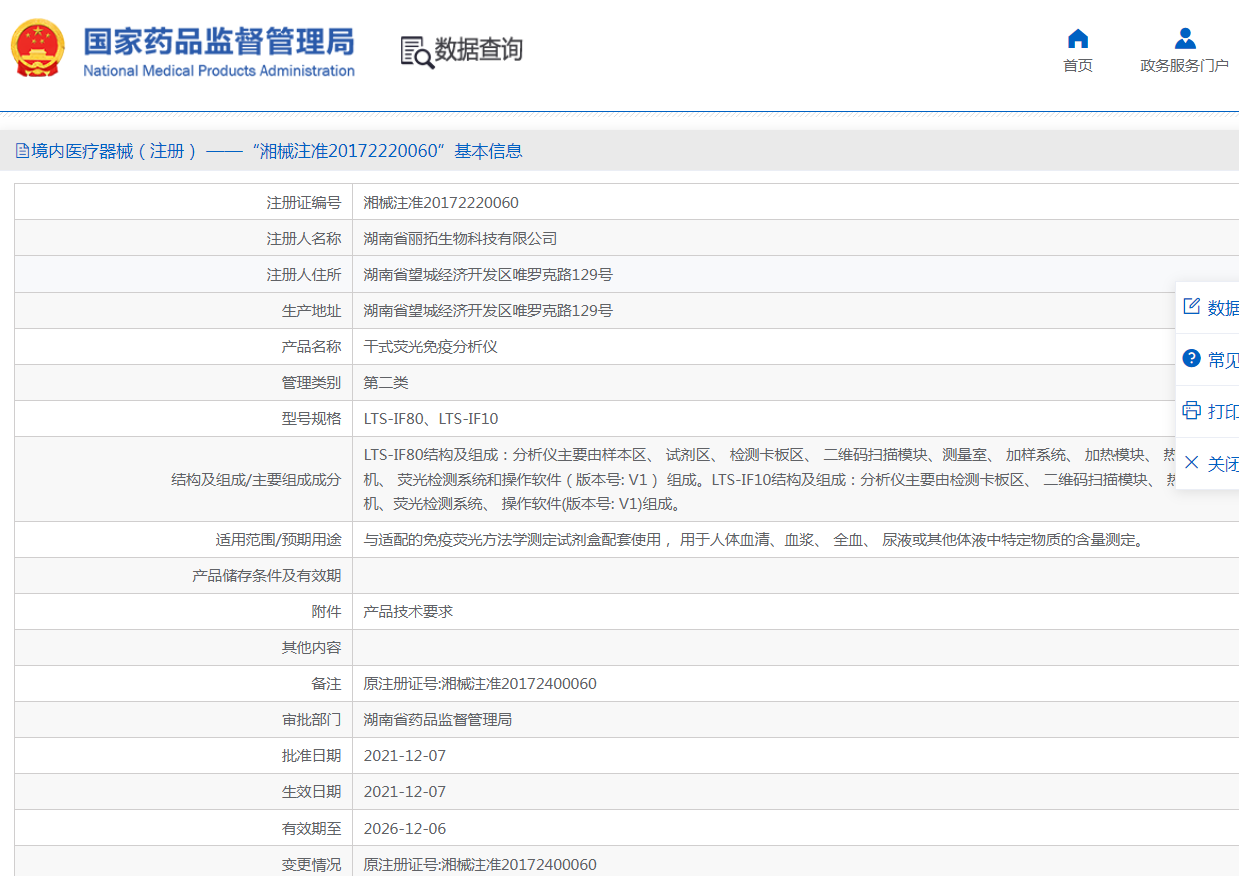Viewport: 1239px width, 876px height.
Task: Click the national emblem logo
Action: click(x=38, y=47)
